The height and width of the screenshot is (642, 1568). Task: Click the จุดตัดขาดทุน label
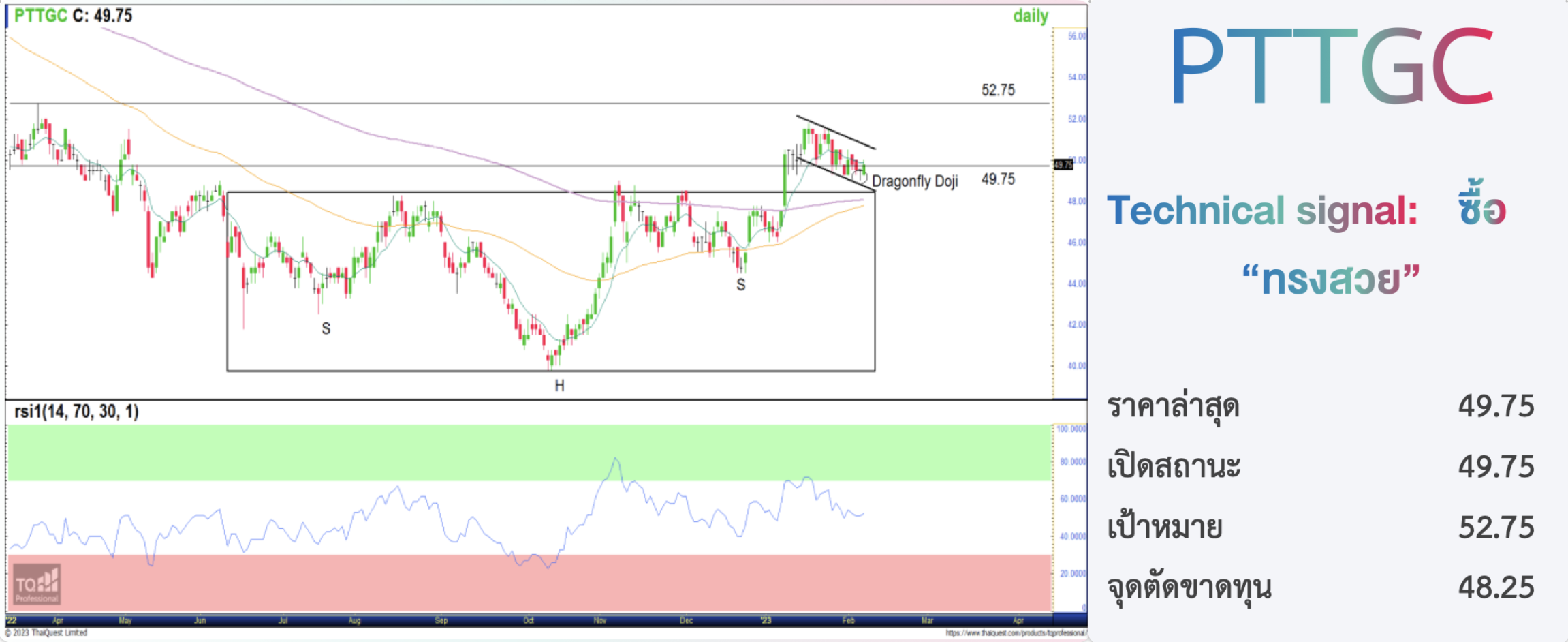(x=1189, y=587)
